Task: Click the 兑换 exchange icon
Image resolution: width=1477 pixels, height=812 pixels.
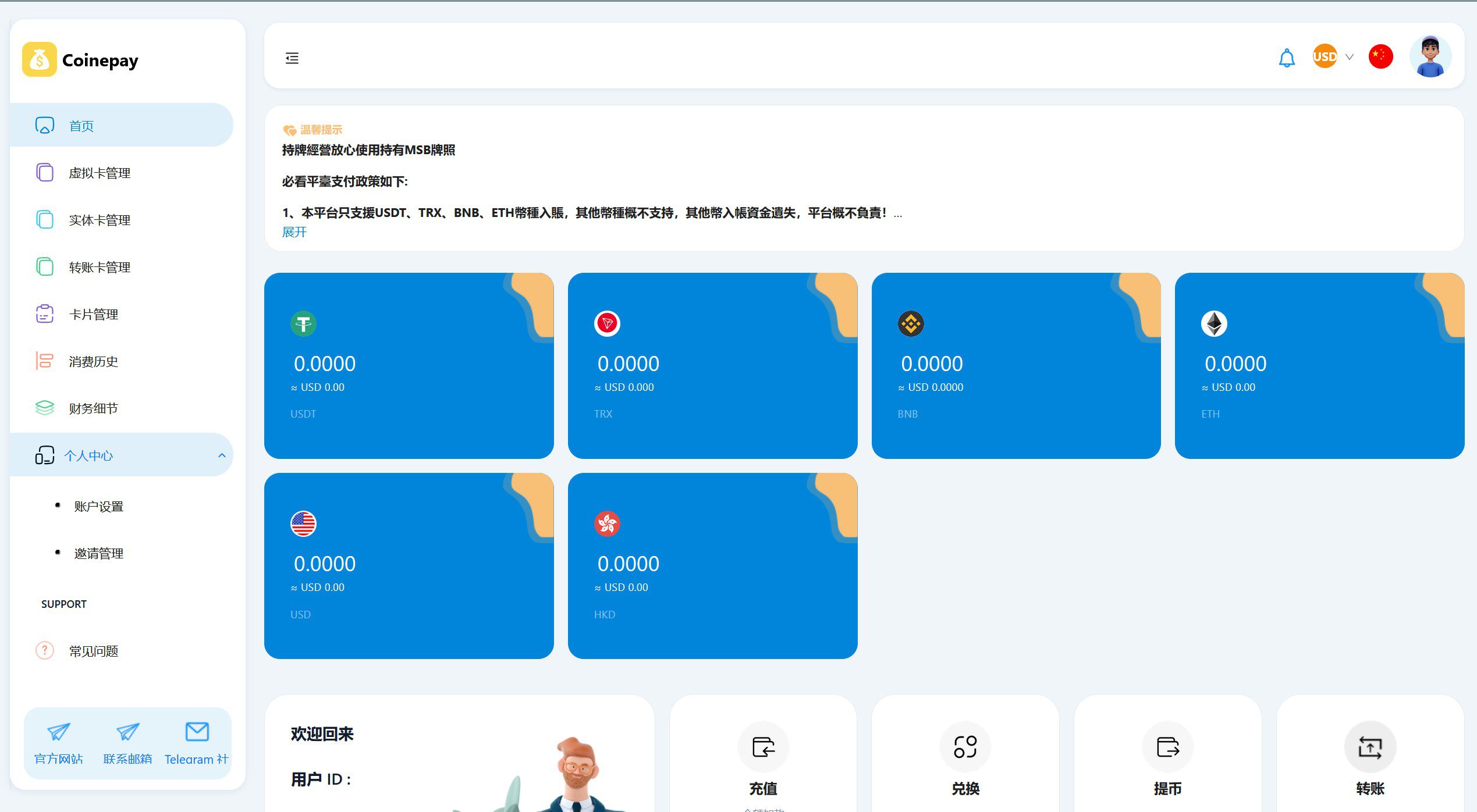Action: (965, 747)
